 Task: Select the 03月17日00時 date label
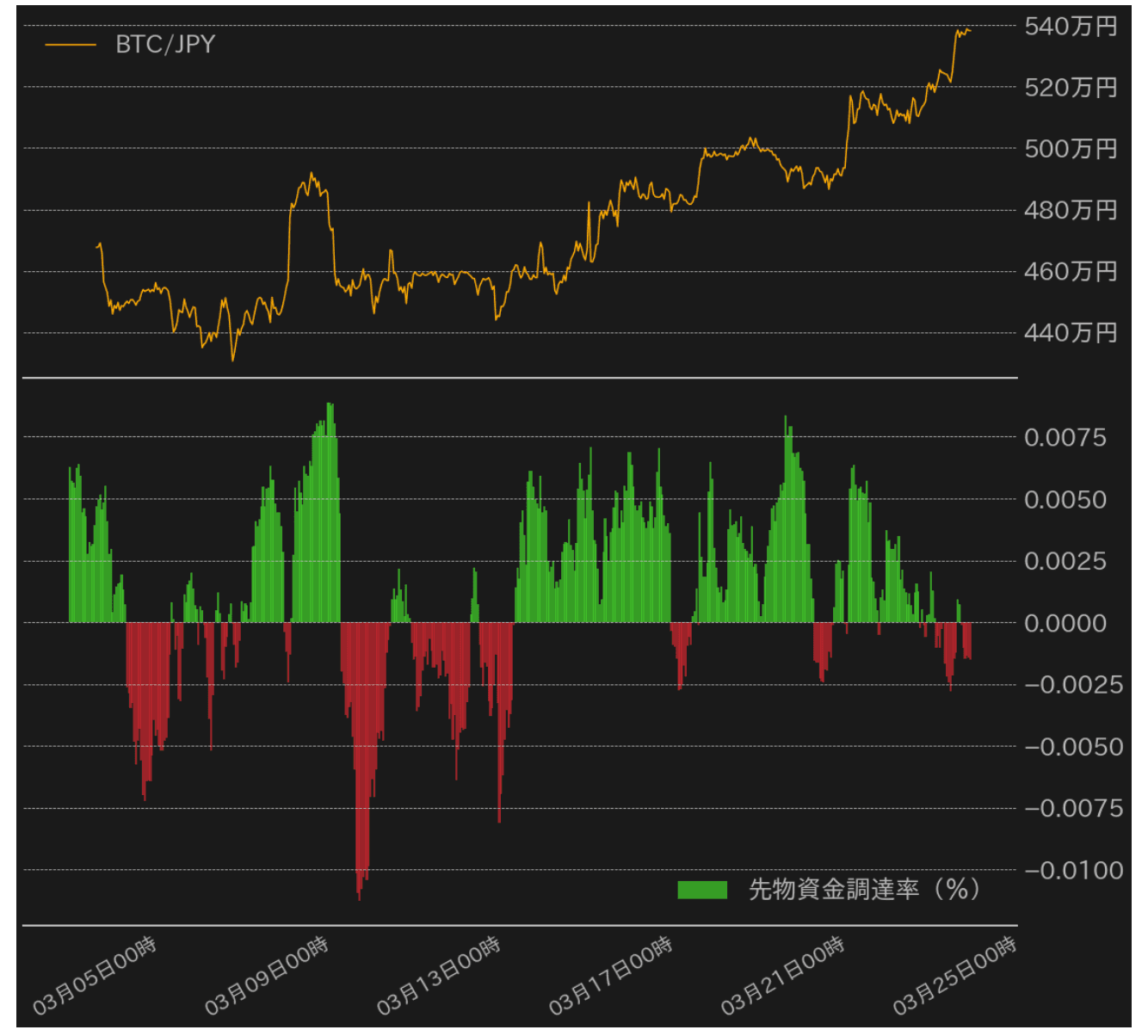(611, 977)
